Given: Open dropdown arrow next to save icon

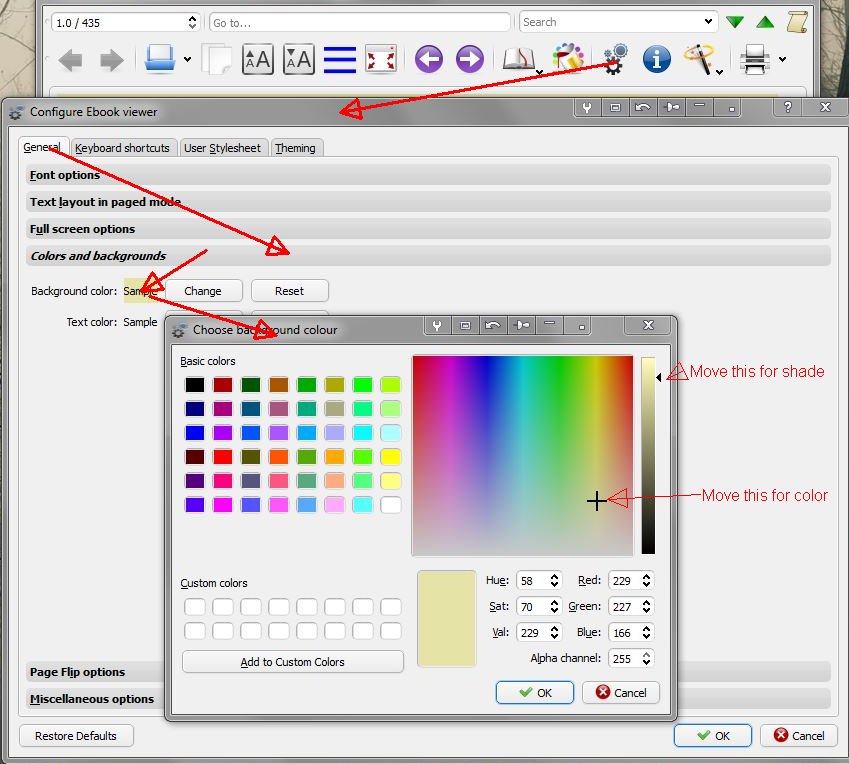Looking at the screenshot, I should (187, 59).
